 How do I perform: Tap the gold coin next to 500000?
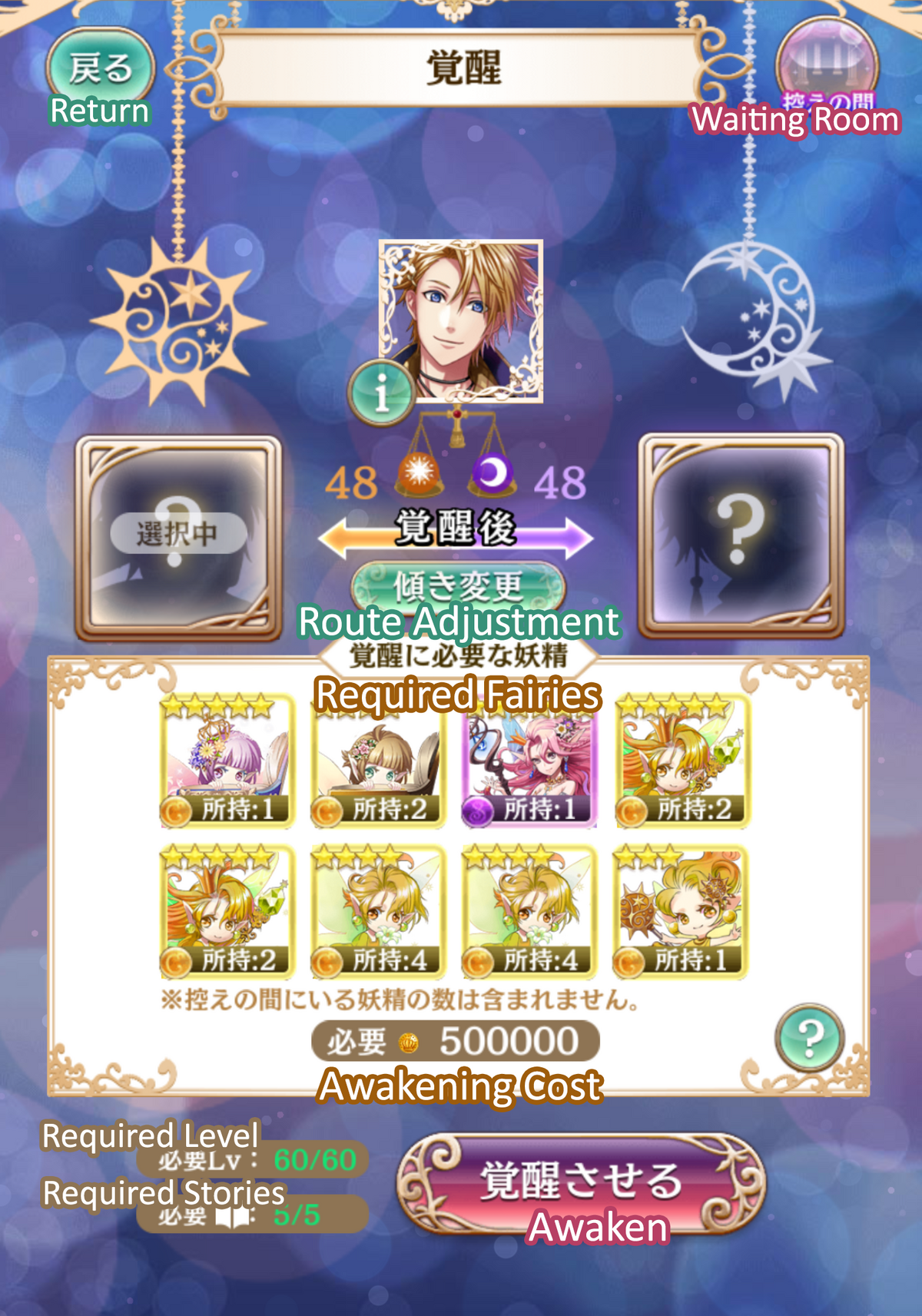(409, 1043)
